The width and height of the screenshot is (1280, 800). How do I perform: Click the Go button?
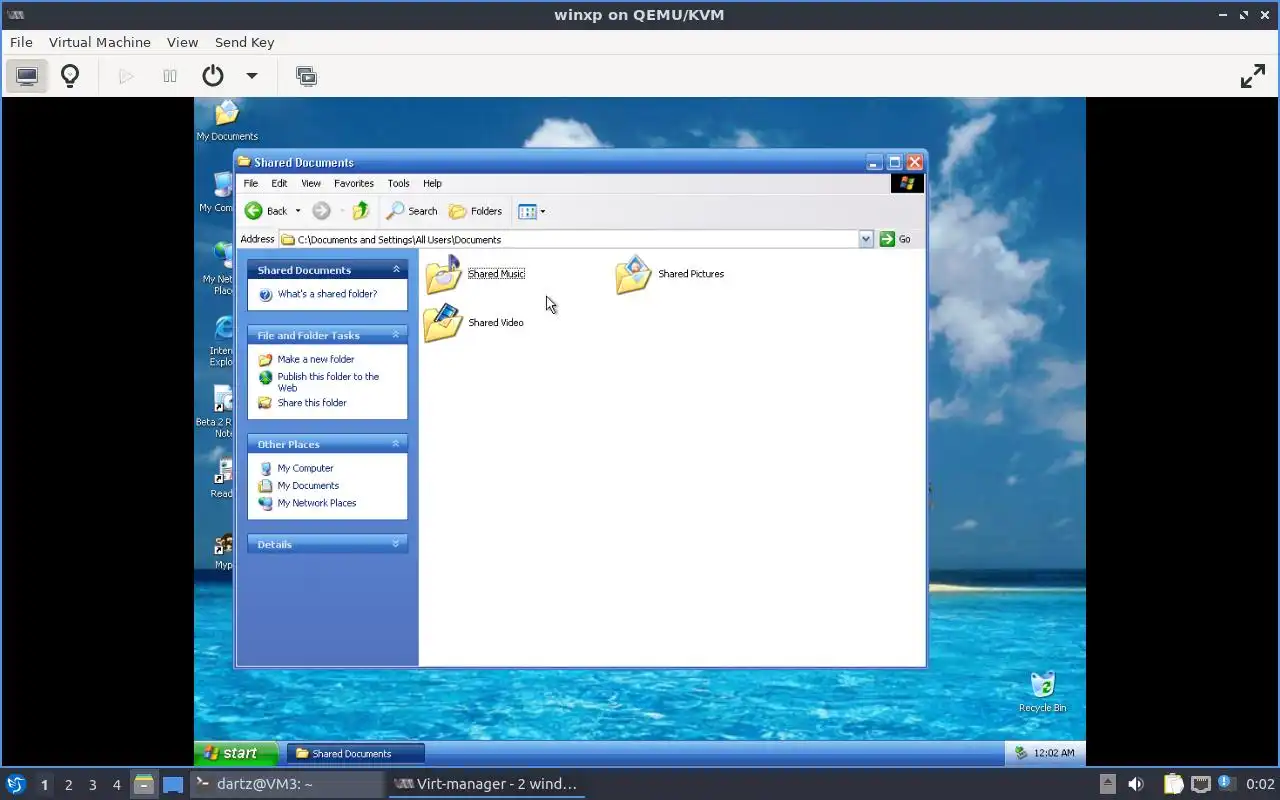[895, 239]
